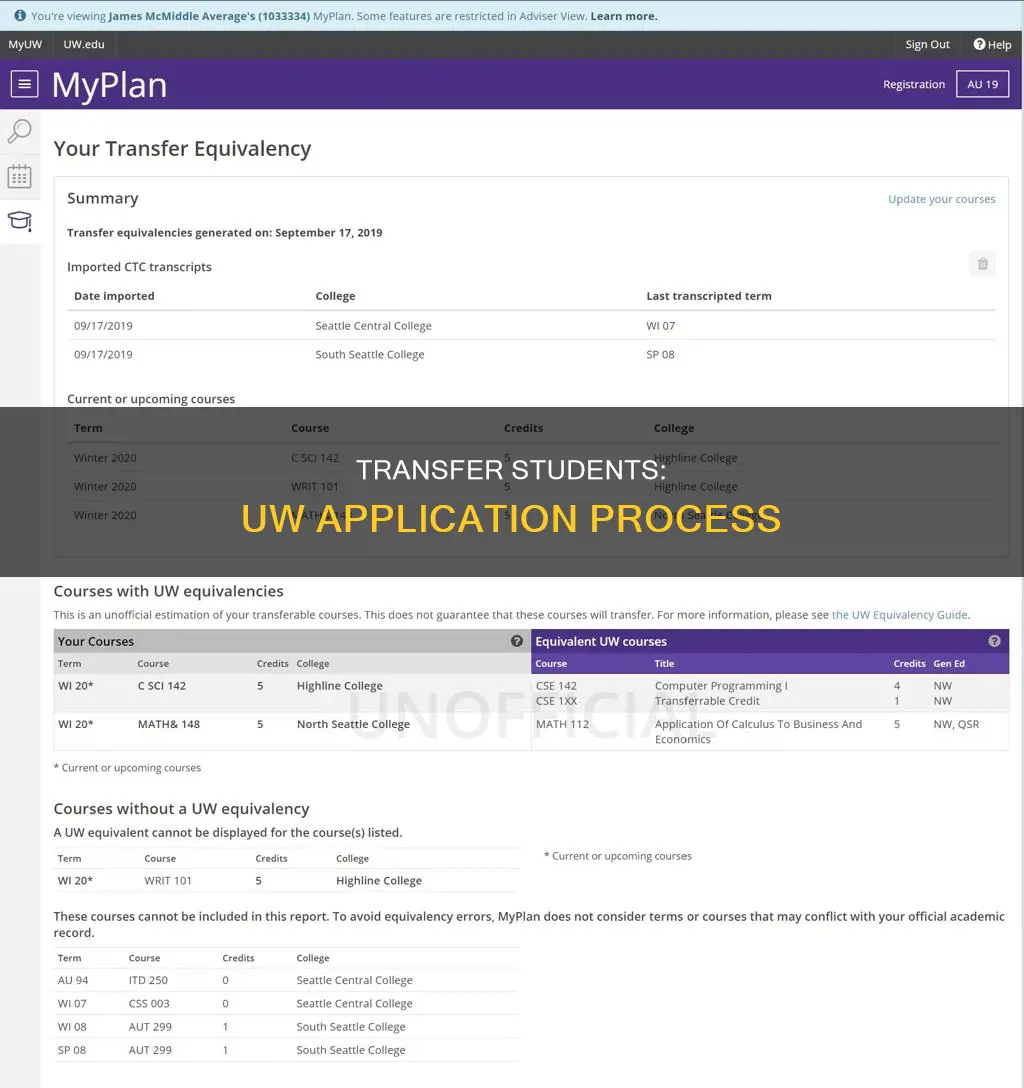Click the info icon in the adviser banner

20,15
